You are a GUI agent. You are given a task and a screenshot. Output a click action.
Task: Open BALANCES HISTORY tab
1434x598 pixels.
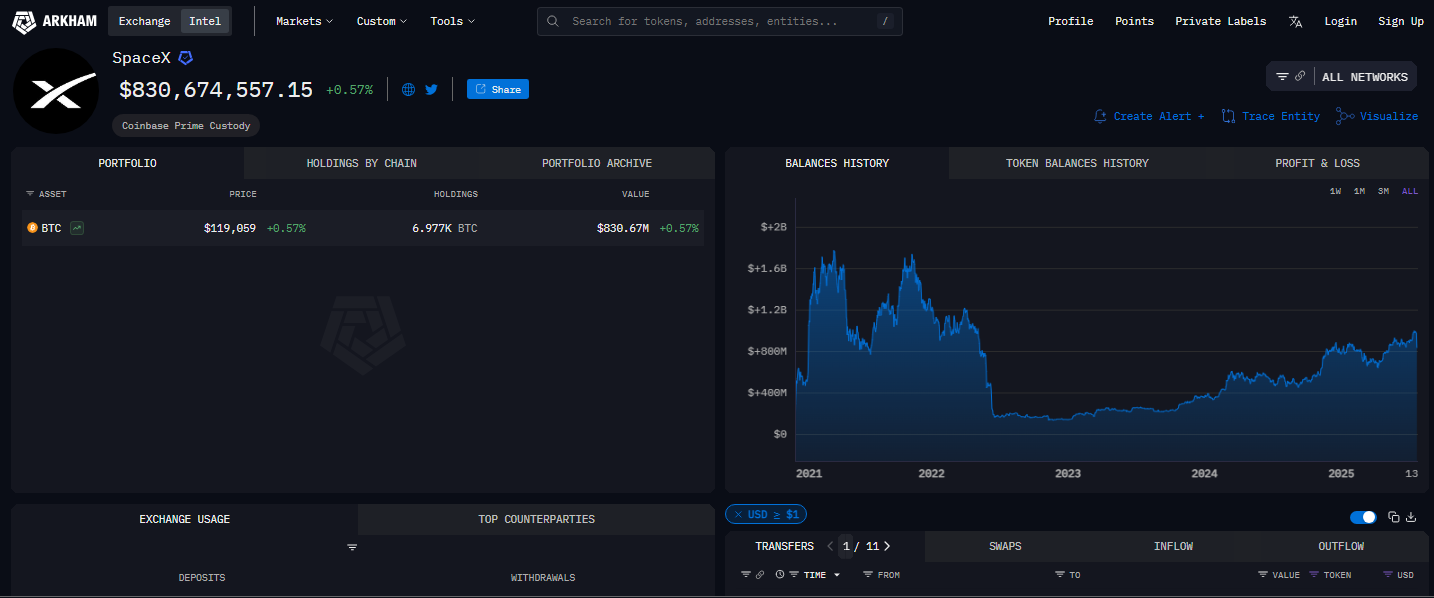[x=837, y=163]
